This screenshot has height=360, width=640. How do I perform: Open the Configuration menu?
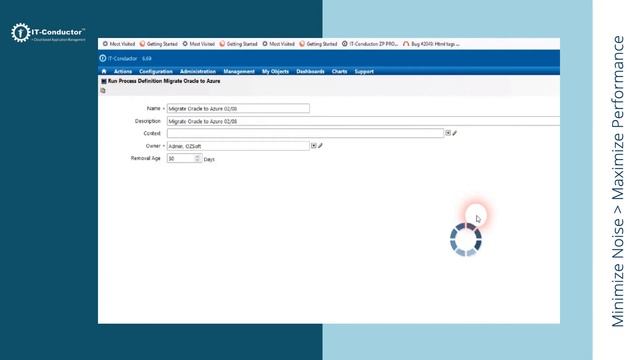[x=156, y=71]
